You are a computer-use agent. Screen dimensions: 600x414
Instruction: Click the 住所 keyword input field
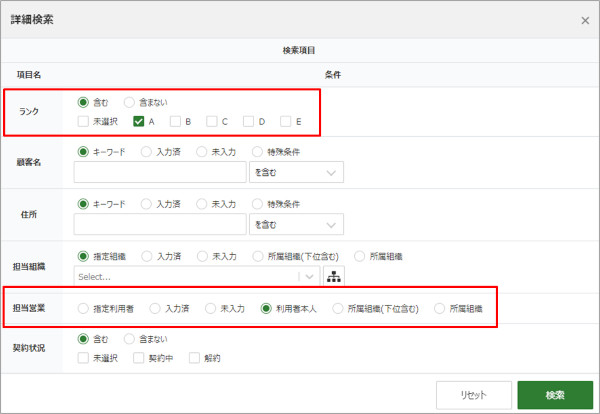tap(160, 224)
